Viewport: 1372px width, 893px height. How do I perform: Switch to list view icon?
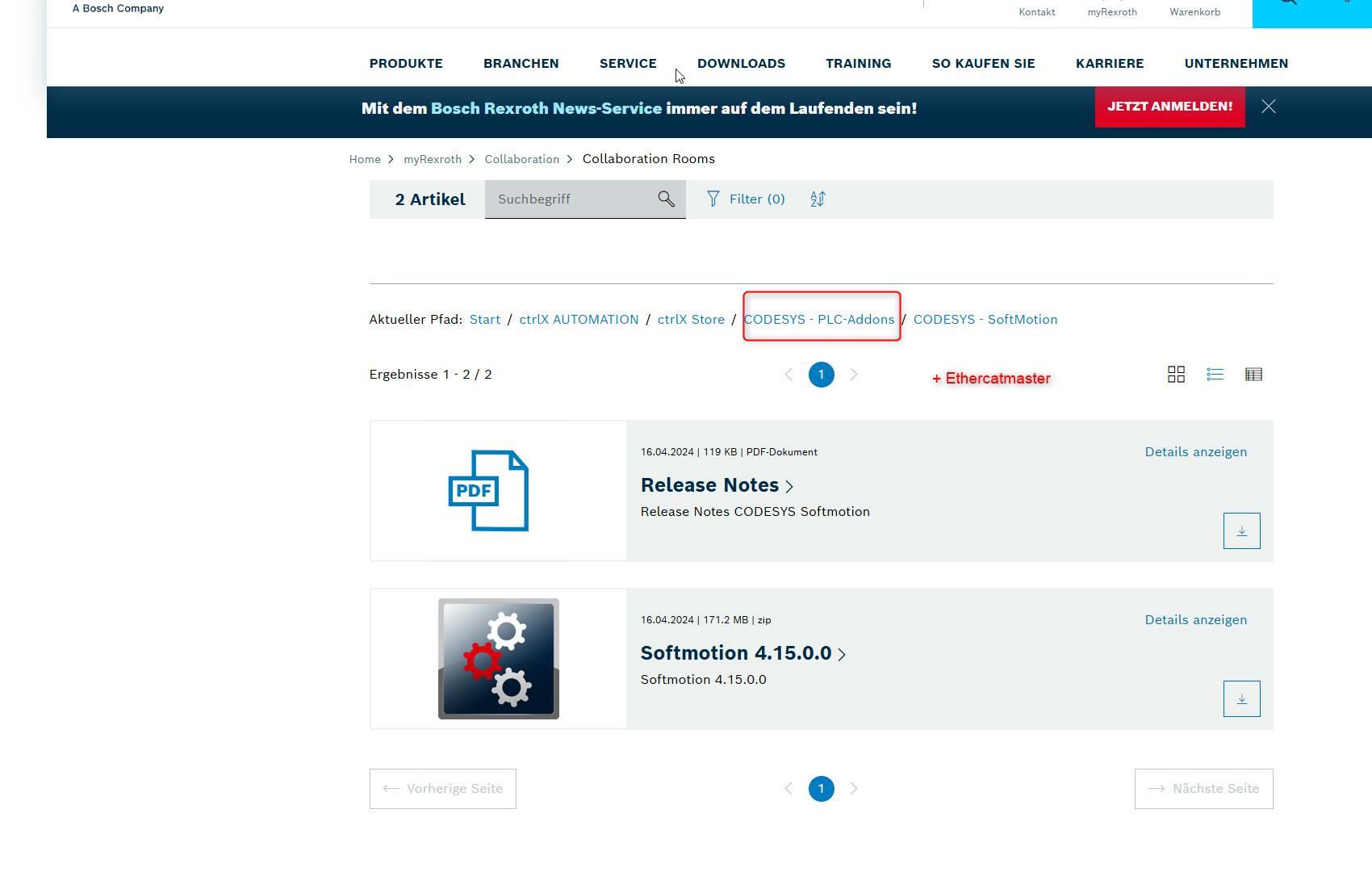(x=1215, y=374)
